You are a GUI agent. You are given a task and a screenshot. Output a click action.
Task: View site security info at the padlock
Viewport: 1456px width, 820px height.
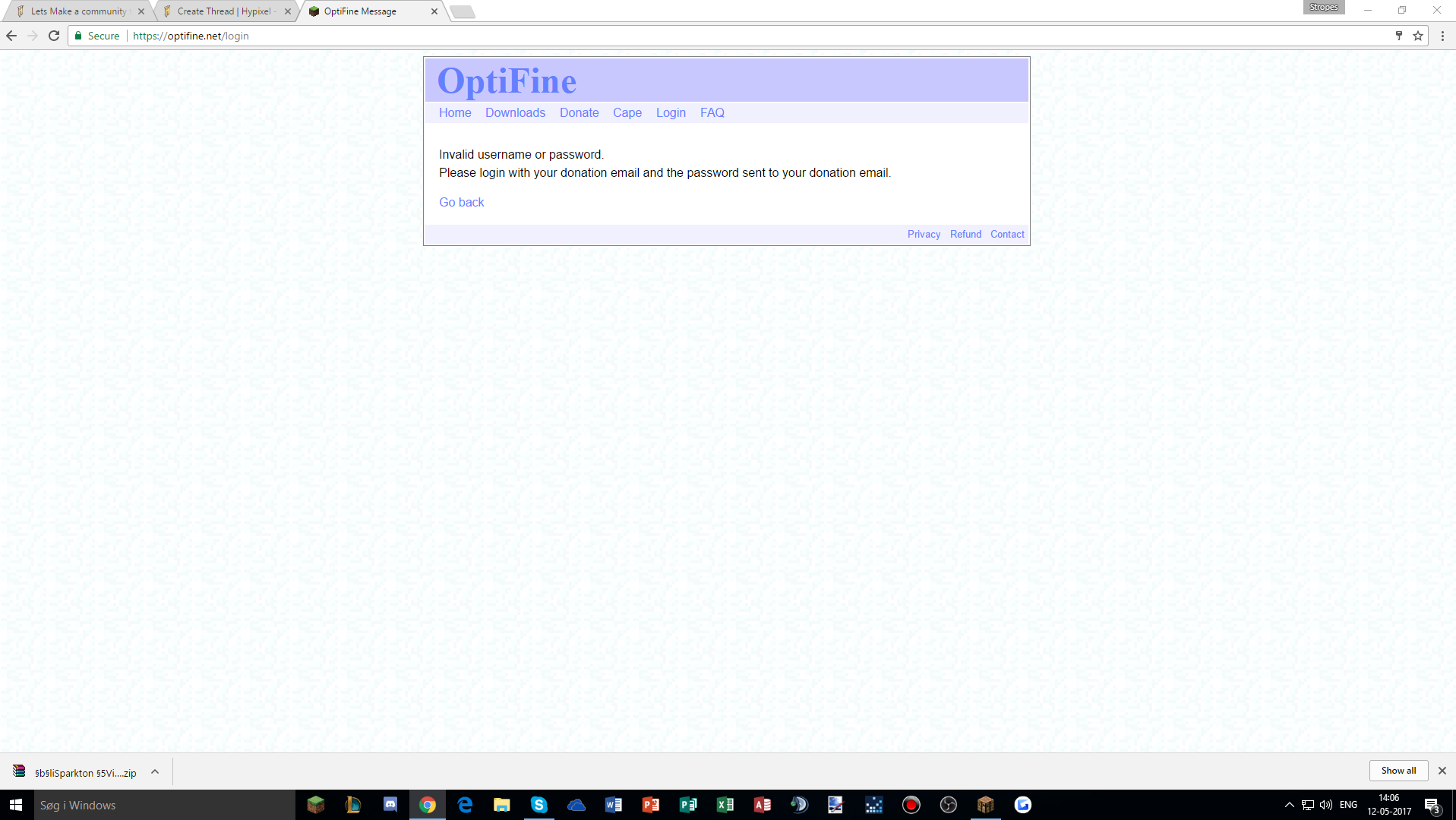(78, 36)
